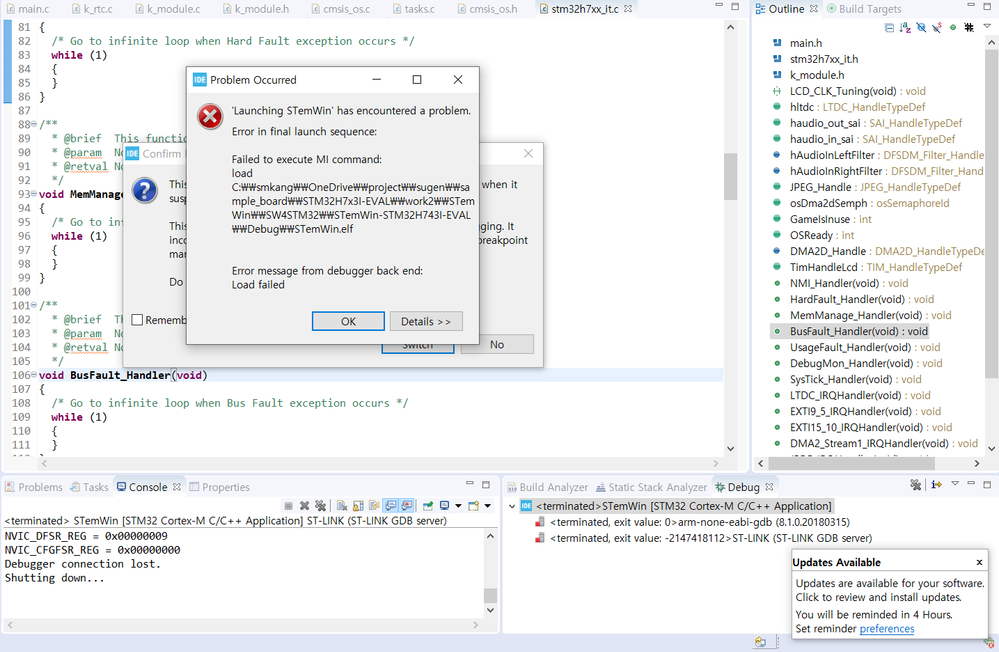Click No in the Confirm dialog
999x652 pixels.
[x=497, y=344]
